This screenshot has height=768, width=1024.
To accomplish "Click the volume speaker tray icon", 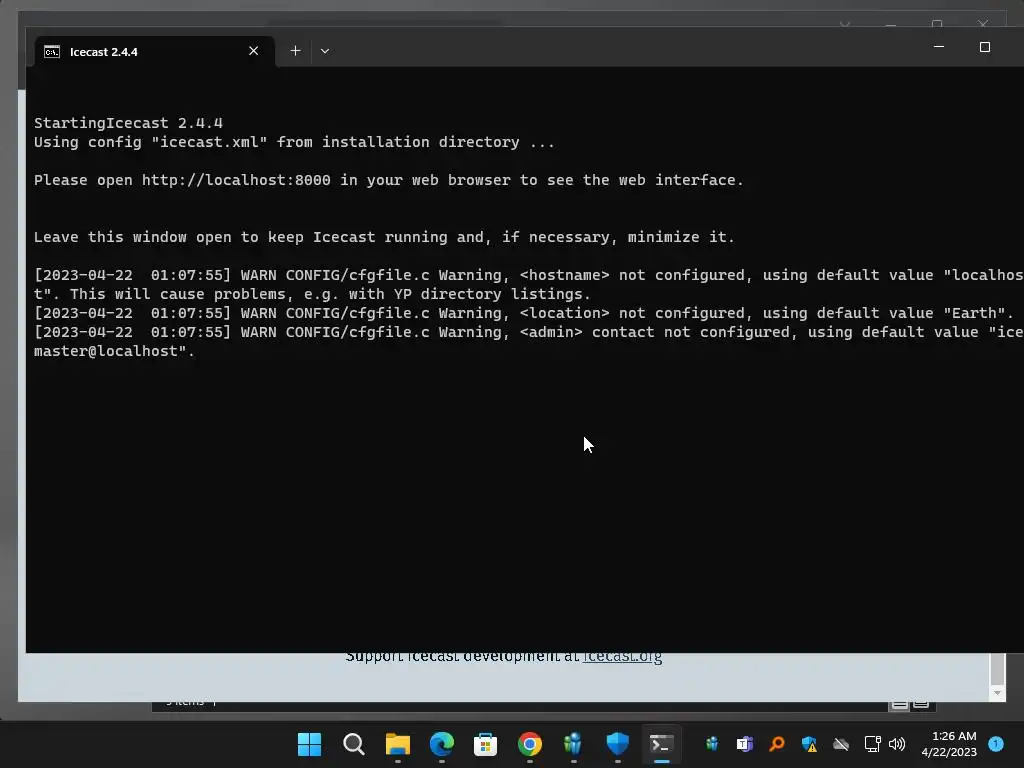I will click(897, 744).
